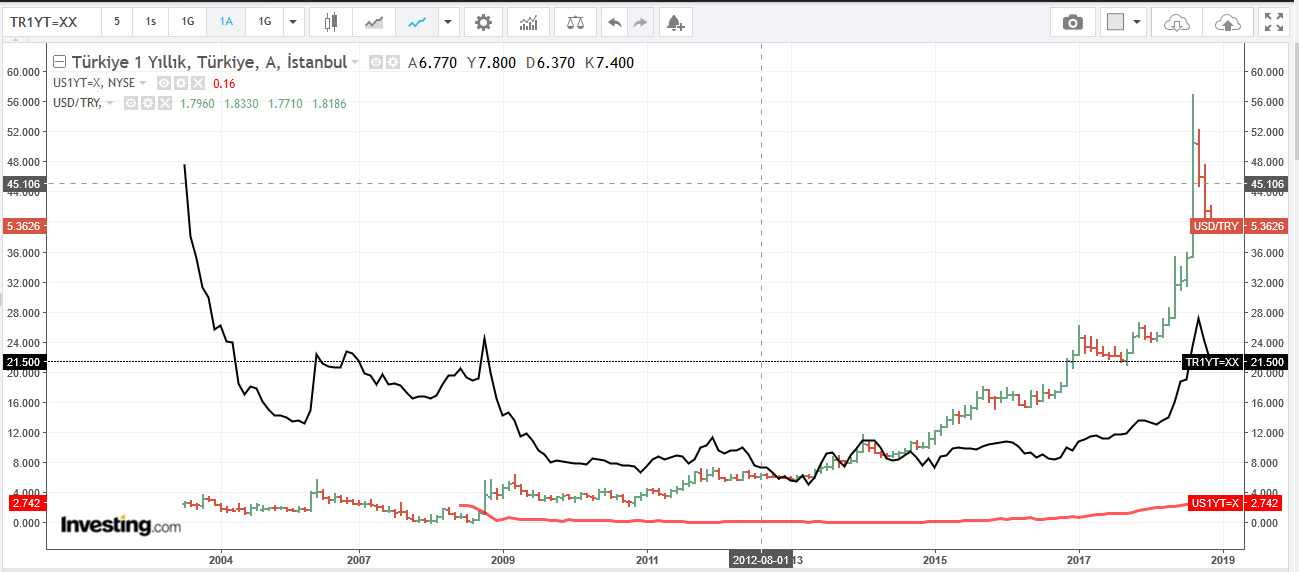Add an alert with bell icon
Screen dimensions: 1299x572
pyautogui.click(x=676, y=22)
